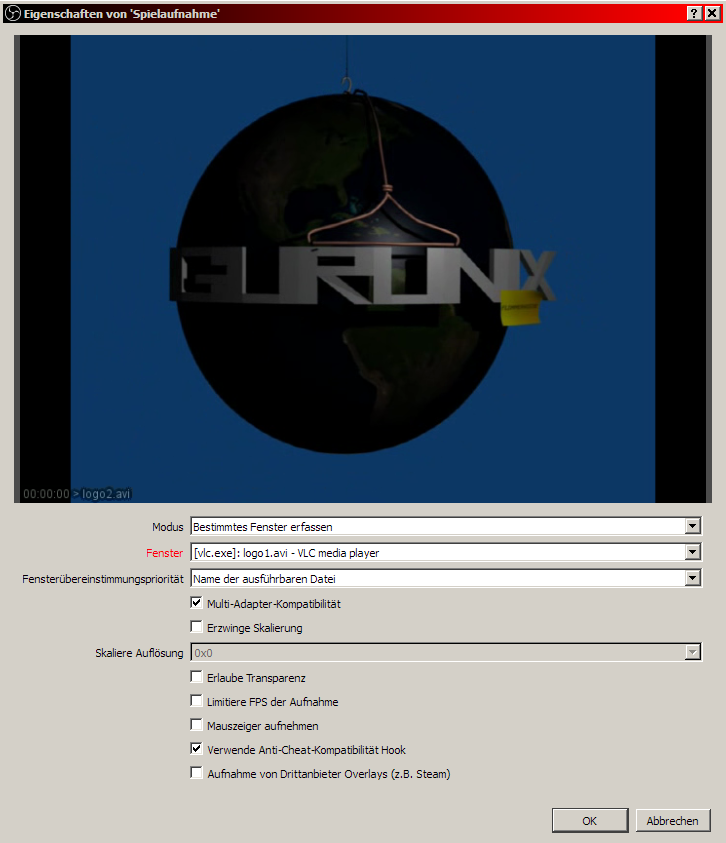The width and height of the screenshot is (726, 843).
Task: Click the Skaliere Auflösung label
Action: [x=139, y=653]
